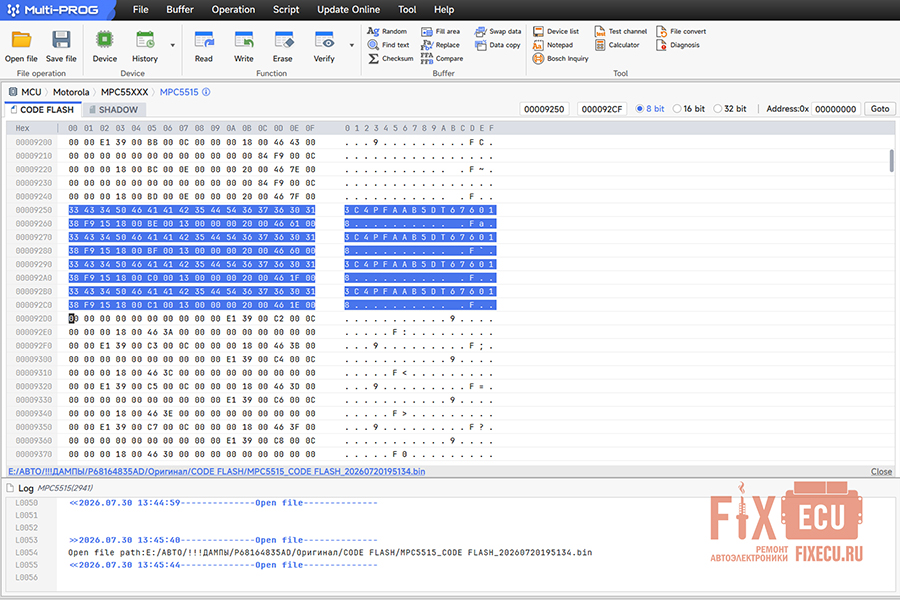This screenshot has height=600, width=900.
Task: Focus the Address 00000000 input field
Action: pyautogui.click(x=836, y=109)
